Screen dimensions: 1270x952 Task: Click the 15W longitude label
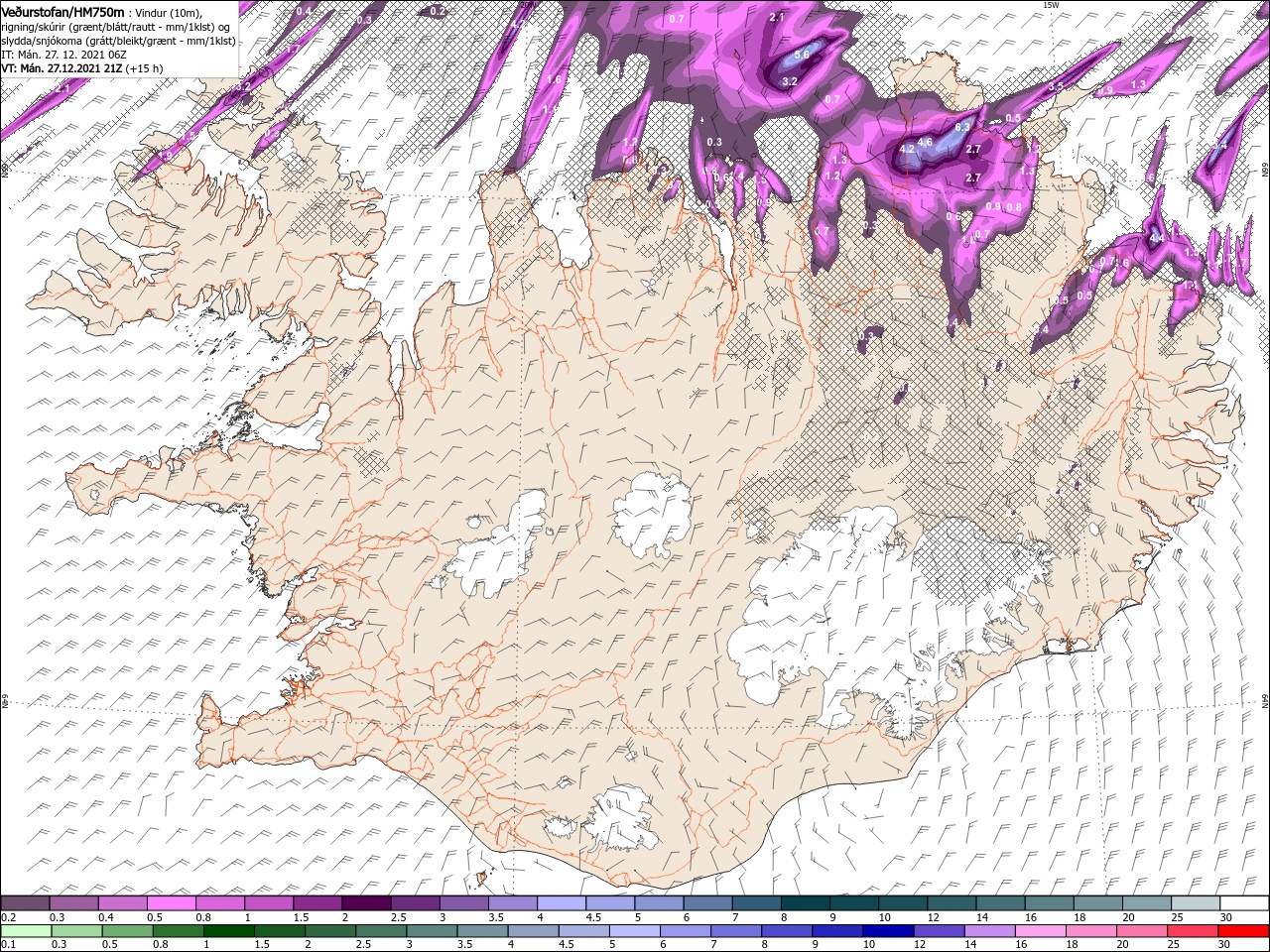1051,5
